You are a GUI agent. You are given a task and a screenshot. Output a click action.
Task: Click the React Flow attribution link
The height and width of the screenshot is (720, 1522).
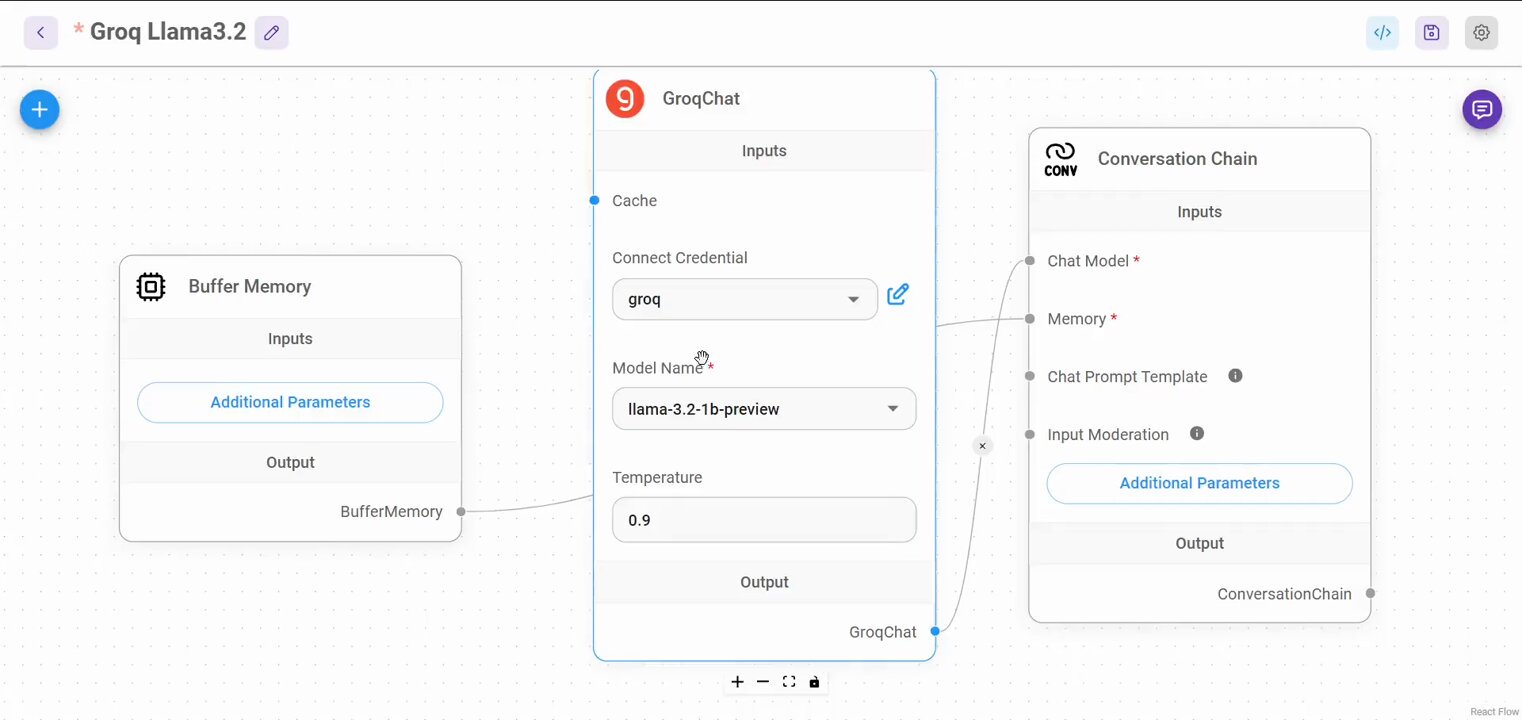click(1494, 712)
